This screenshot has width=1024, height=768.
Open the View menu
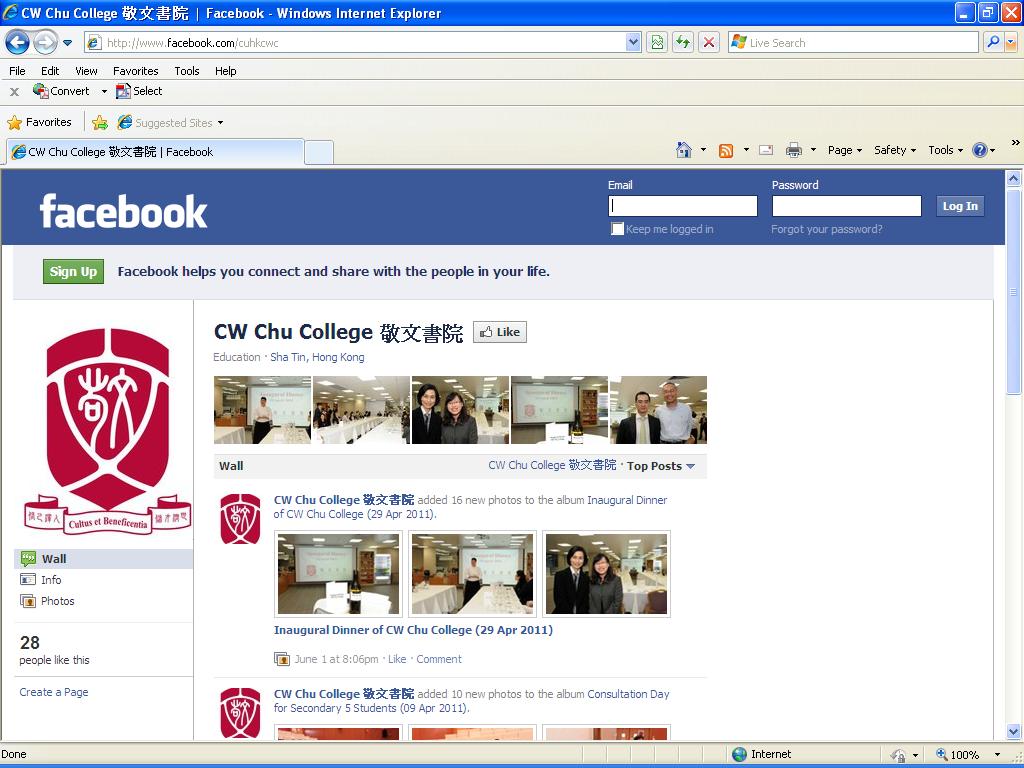tap(86, 71)
